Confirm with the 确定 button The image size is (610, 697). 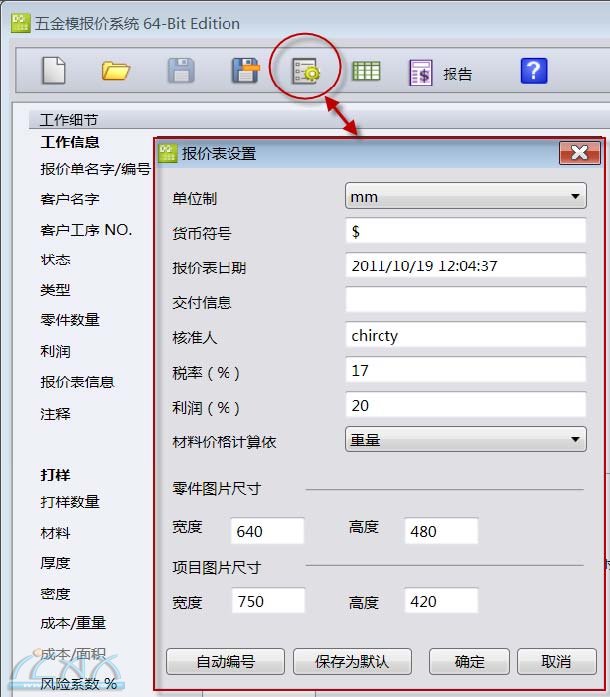[469, 661]
